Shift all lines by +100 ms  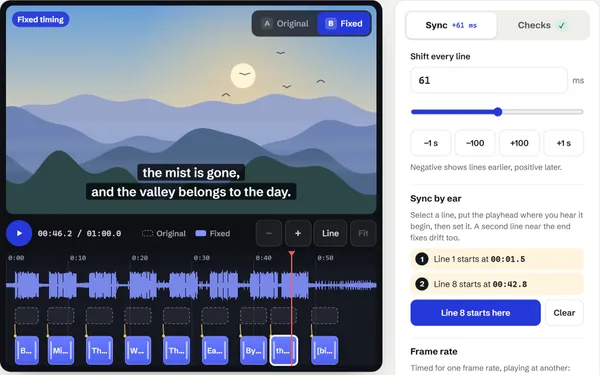(519, 143)
